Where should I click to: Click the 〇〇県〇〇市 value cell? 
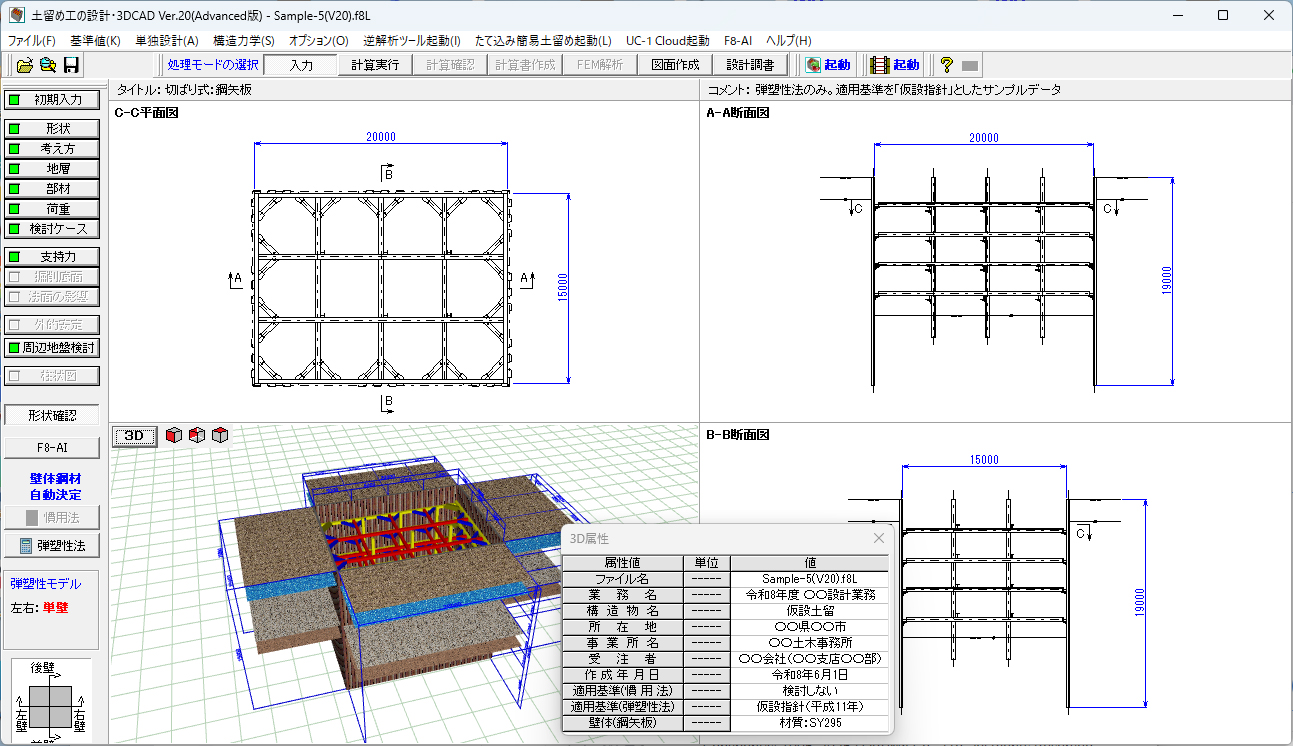point(810,627)
